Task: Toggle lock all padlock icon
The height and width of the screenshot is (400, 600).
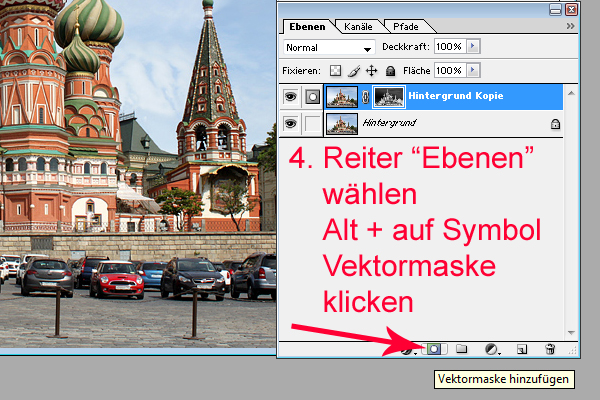Action: tap(390, 71)
